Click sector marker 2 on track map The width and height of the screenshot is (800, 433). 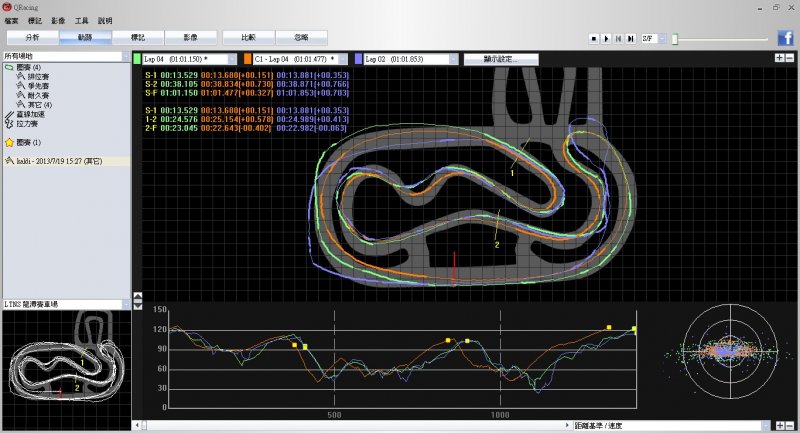pyautogui.click(x=497, y=245)
